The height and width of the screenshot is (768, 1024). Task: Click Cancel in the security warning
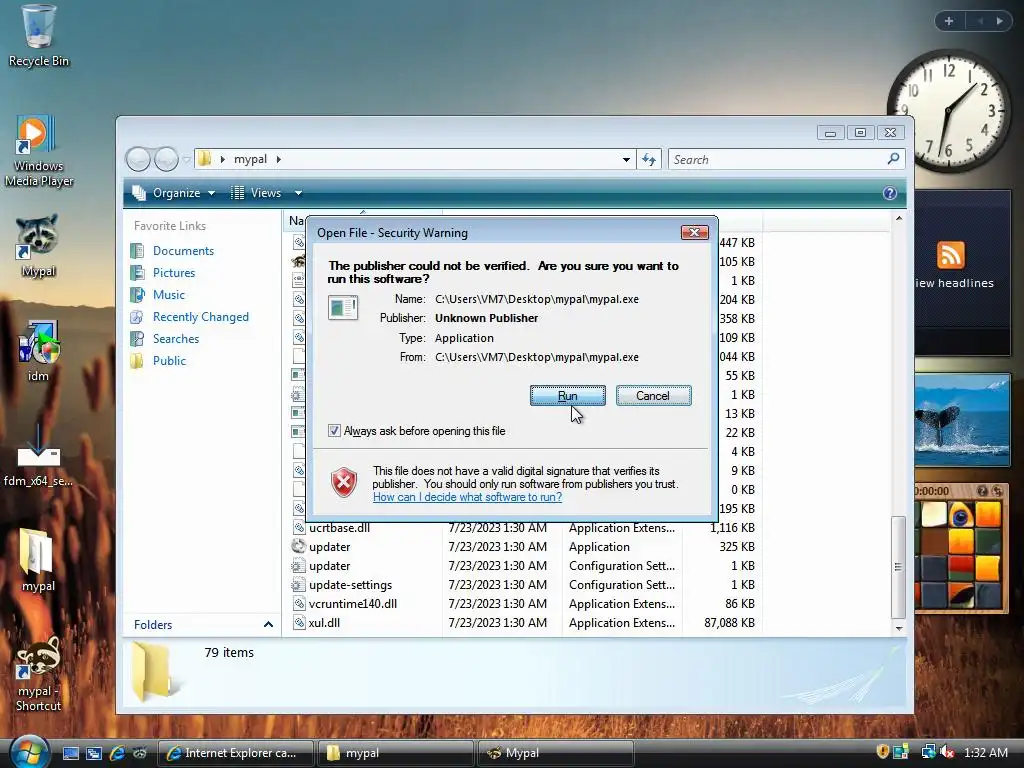click(653, 396)
